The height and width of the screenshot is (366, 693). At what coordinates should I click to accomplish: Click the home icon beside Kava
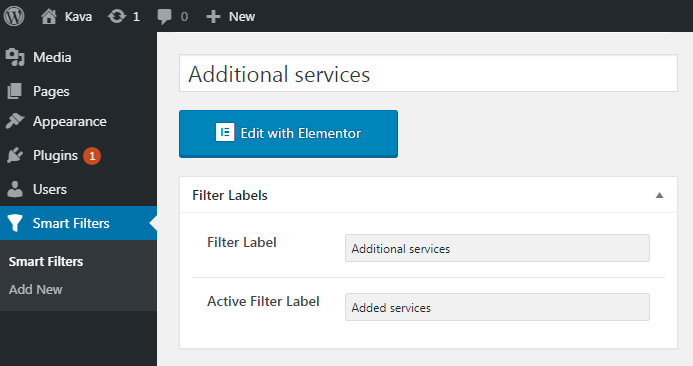click(49, 17)
